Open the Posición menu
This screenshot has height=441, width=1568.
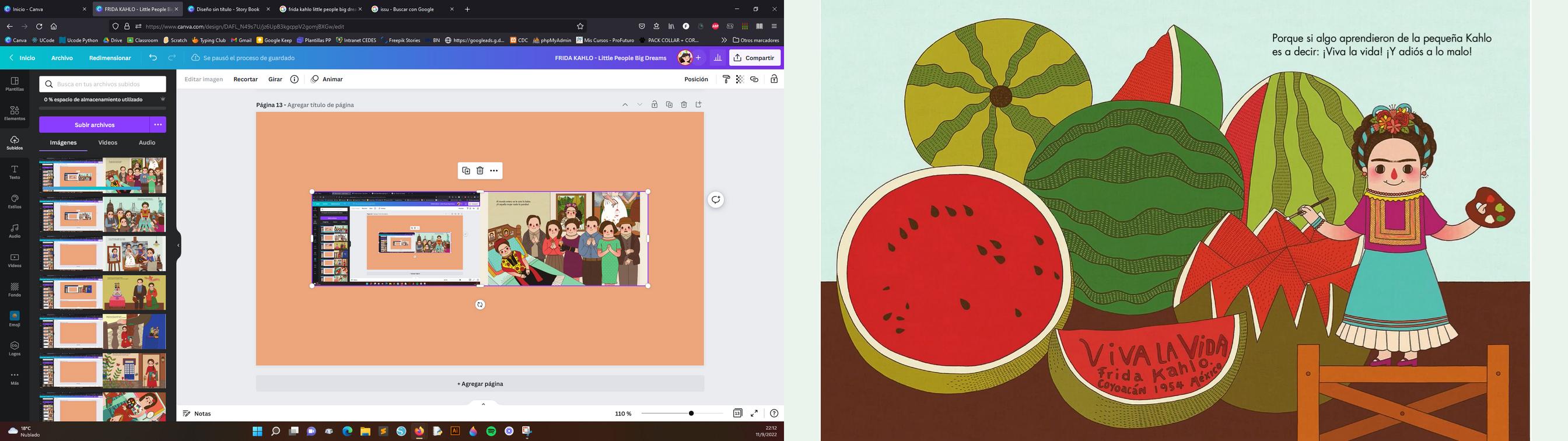click(696, 79)
